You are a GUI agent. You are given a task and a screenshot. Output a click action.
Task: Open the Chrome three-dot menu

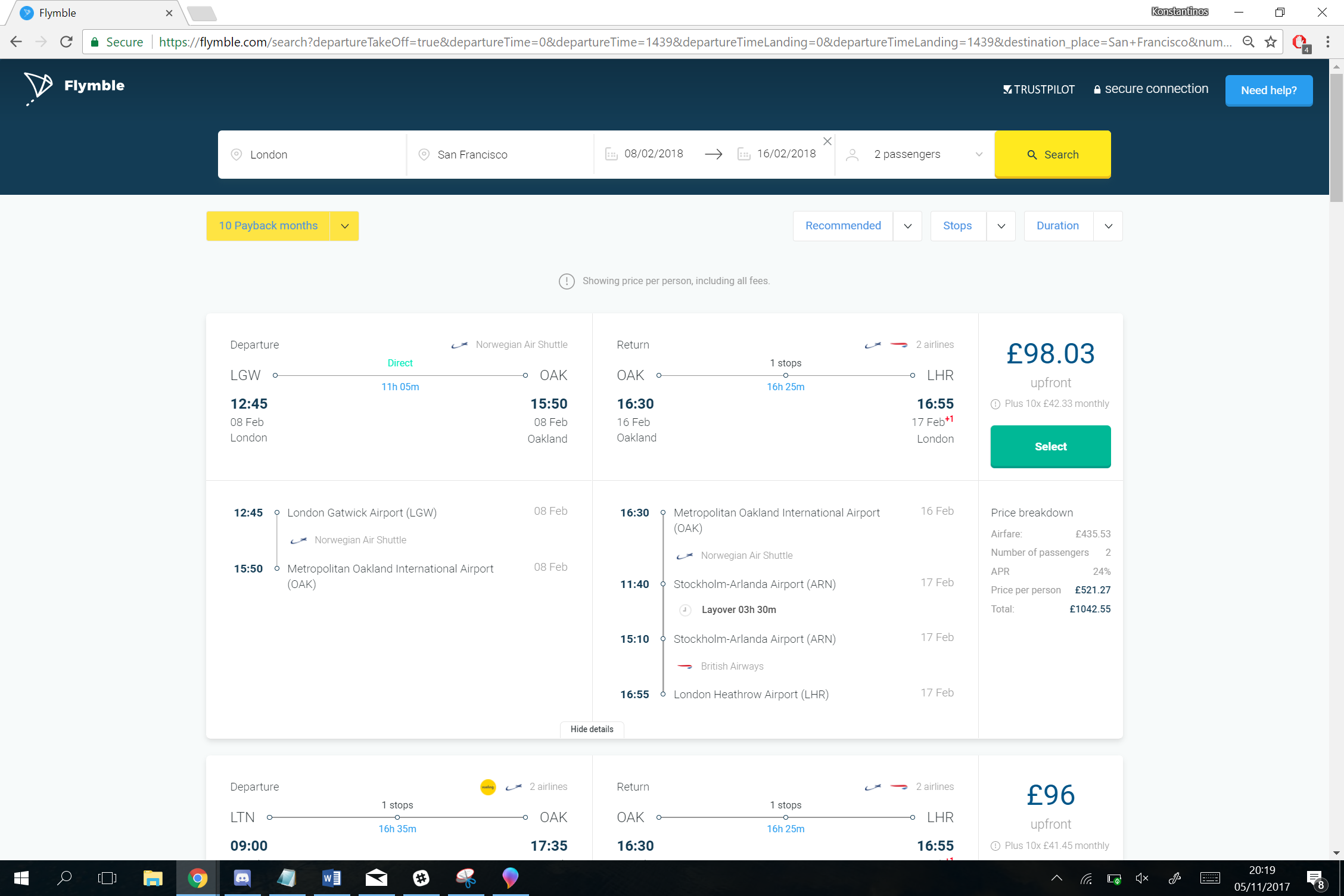click(x=1328, y=42)
